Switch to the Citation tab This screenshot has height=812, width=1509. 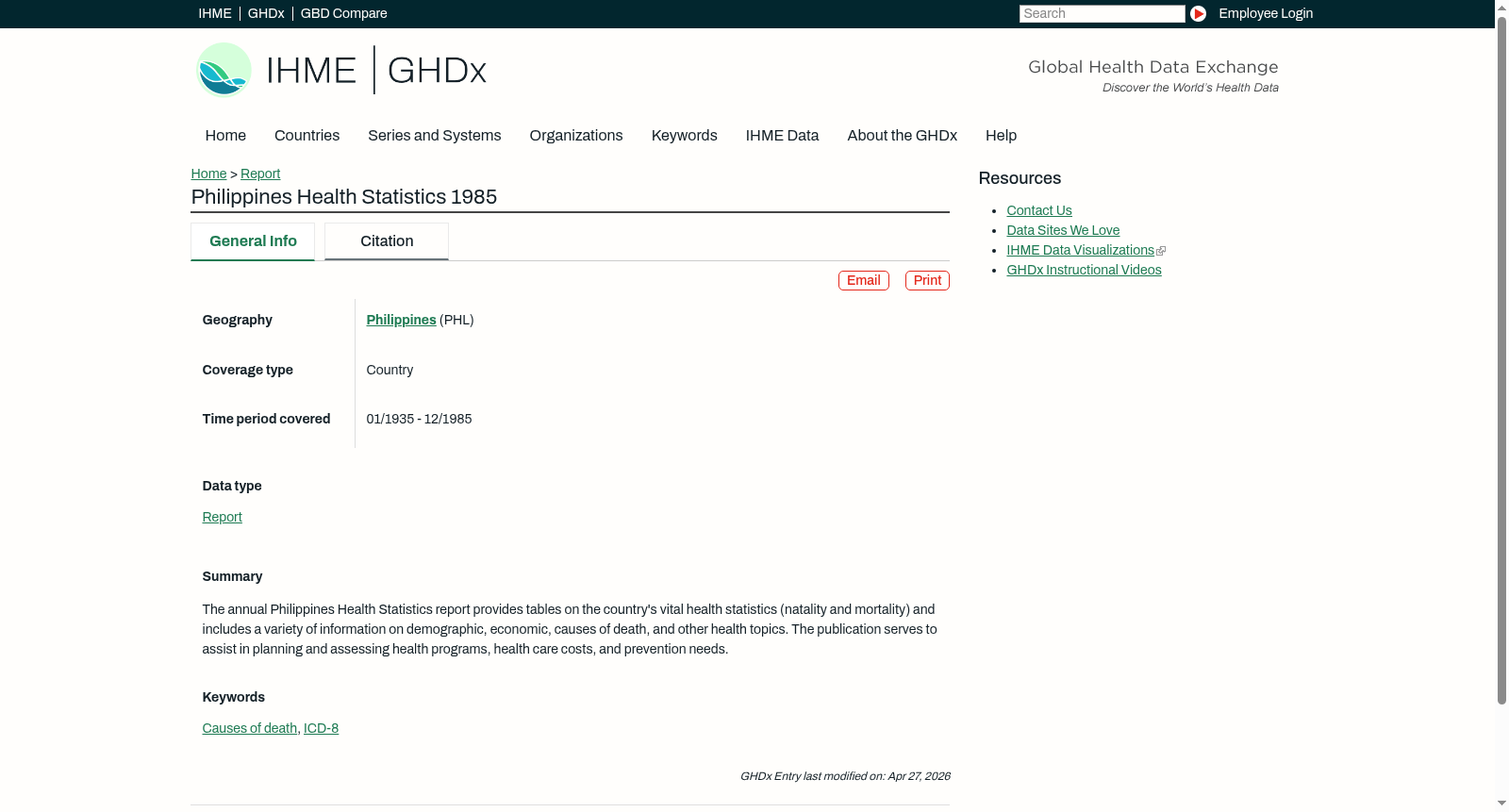point(387,241)
